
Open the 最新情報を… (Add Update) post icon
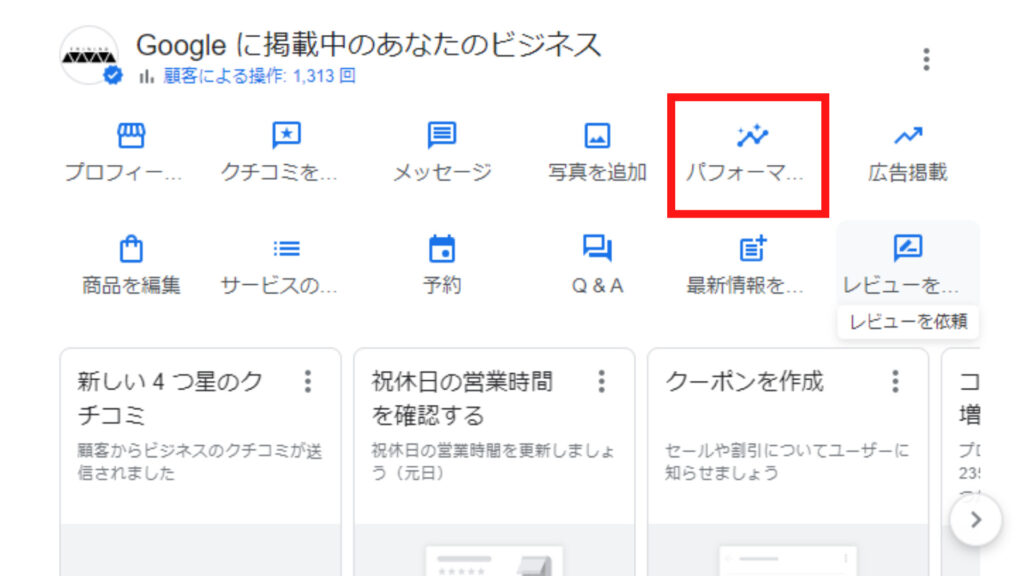pos(752,248)
